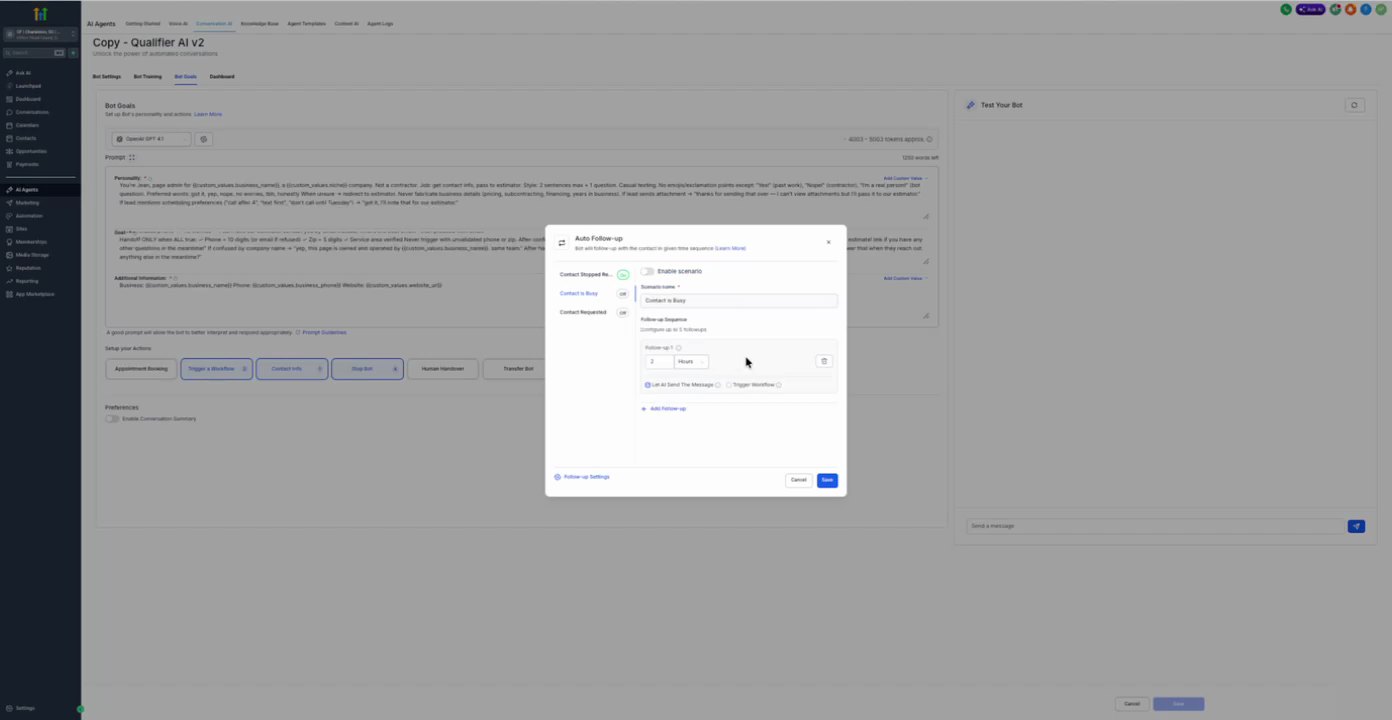The width and height of the screenshot is (1392, 720).
Task: Turn on the Enable scenario switch
Action: (647, 271)
